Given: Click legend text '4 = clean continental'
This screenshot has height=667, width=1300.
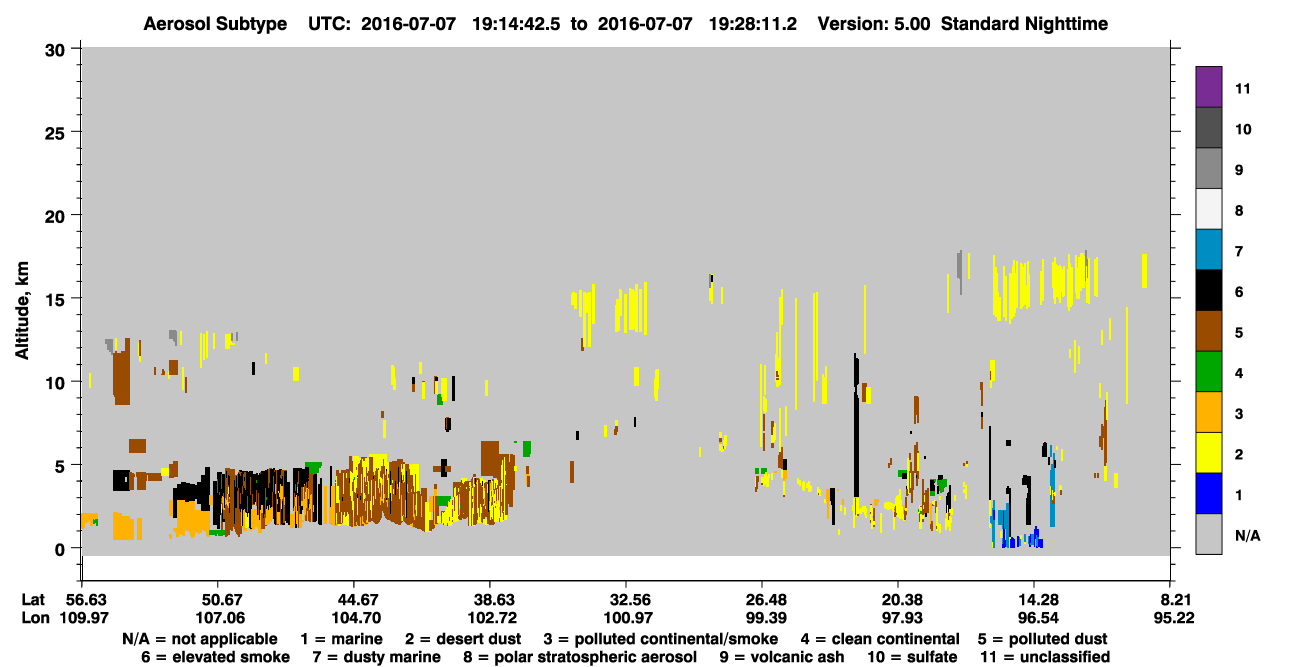Looking at the screenshot, I should pyautogui.click(x=880, y=639).
